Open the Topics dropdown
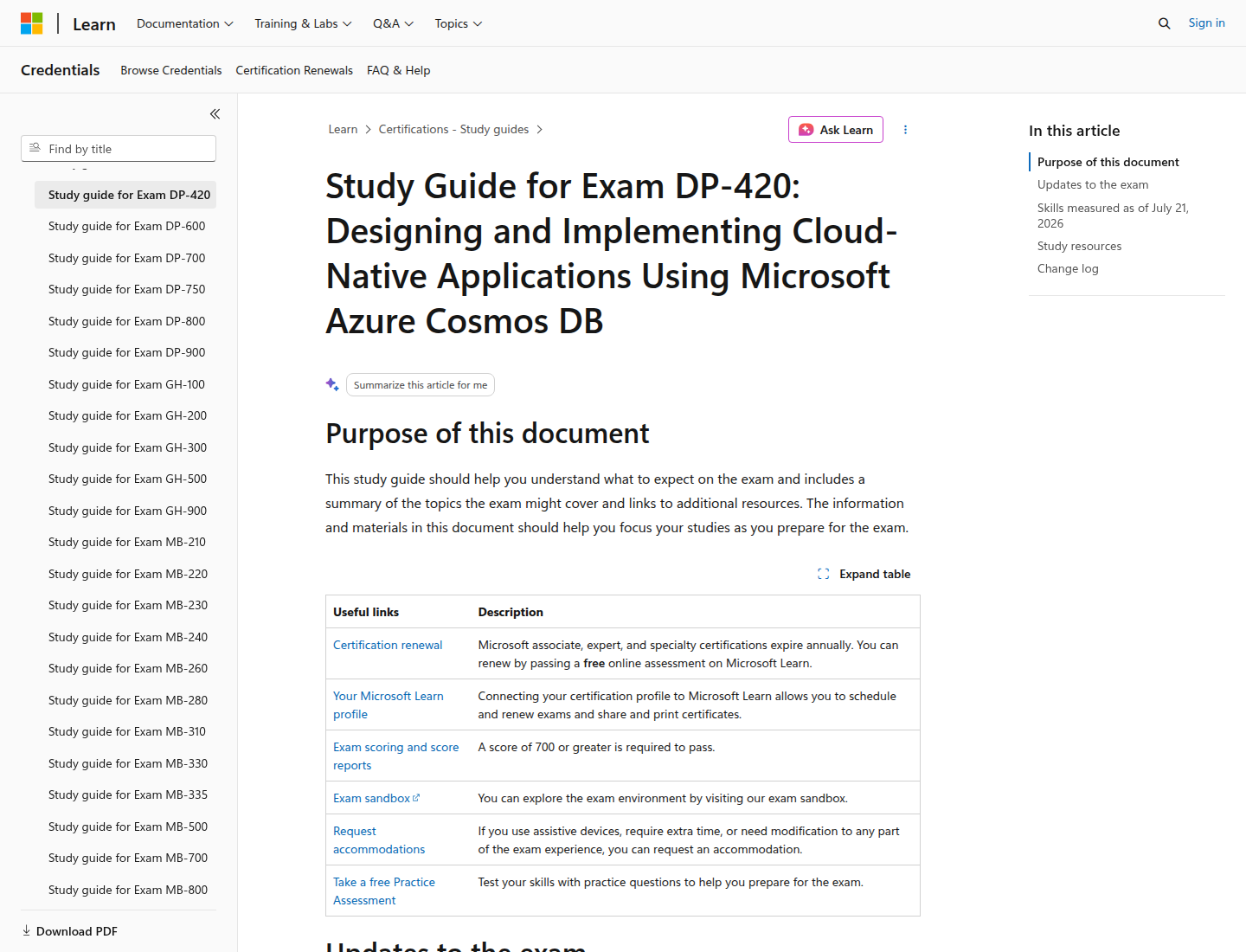1246x952 pixels. point(459,23)
